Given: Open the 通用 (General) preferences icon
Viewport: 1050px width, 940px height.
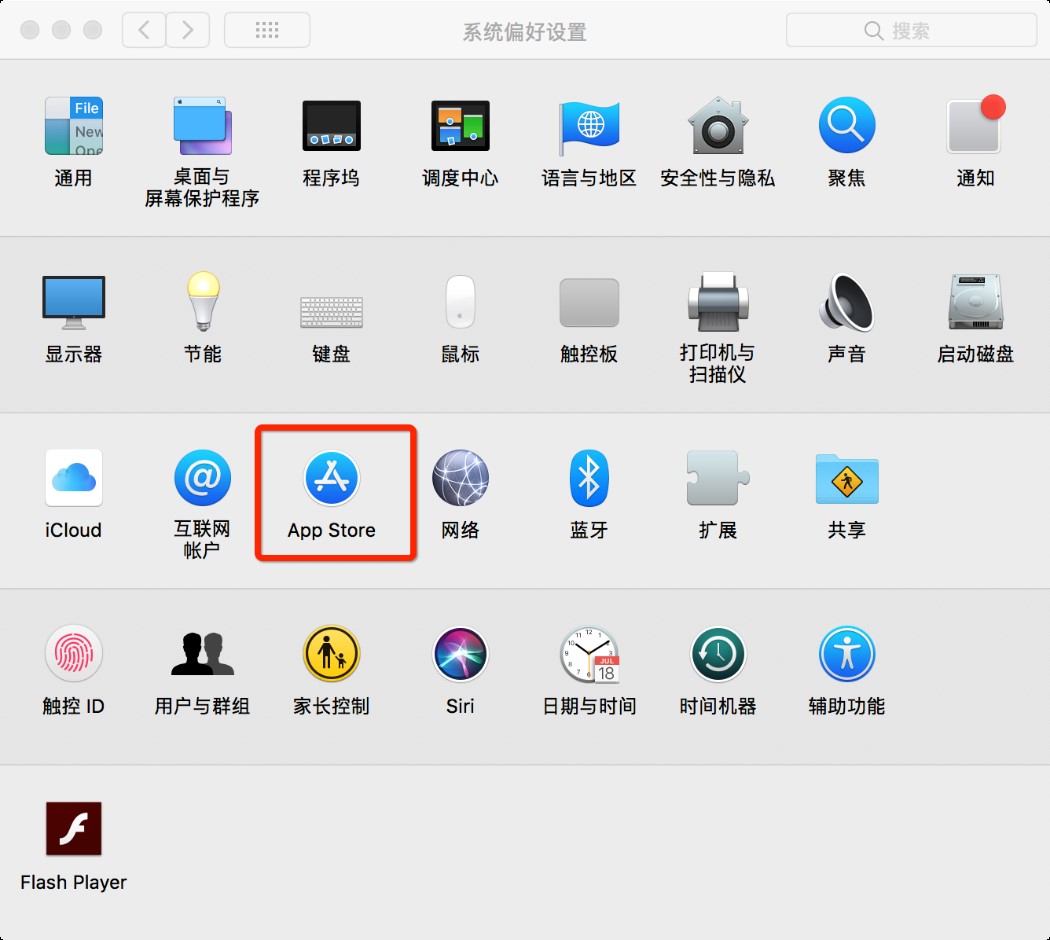Looking at the screenshot, I should [x=73, y=127].
